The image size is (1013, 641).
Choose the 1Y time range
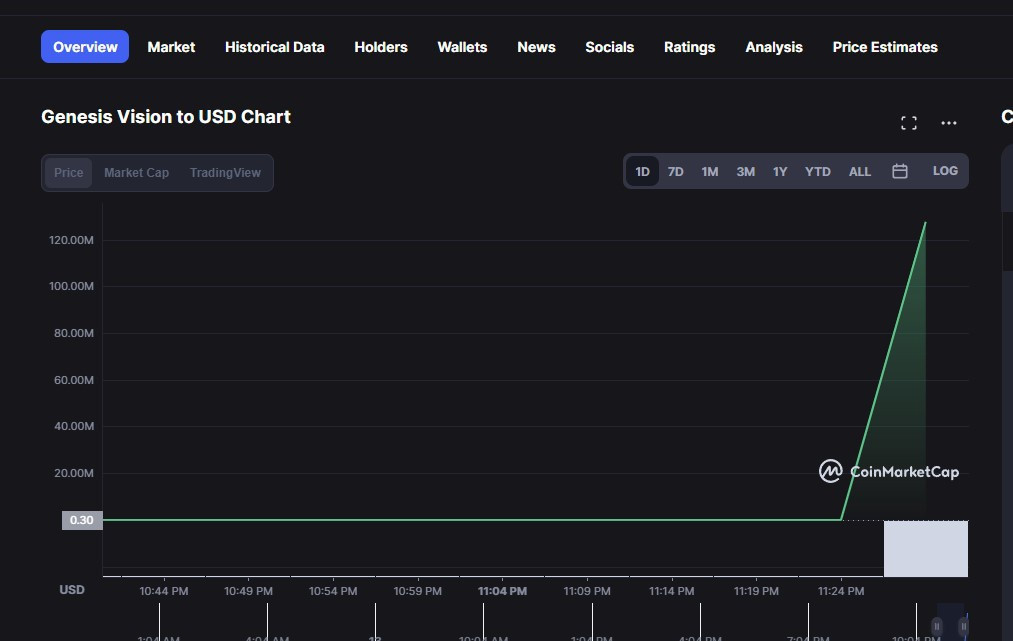(779, 171)
